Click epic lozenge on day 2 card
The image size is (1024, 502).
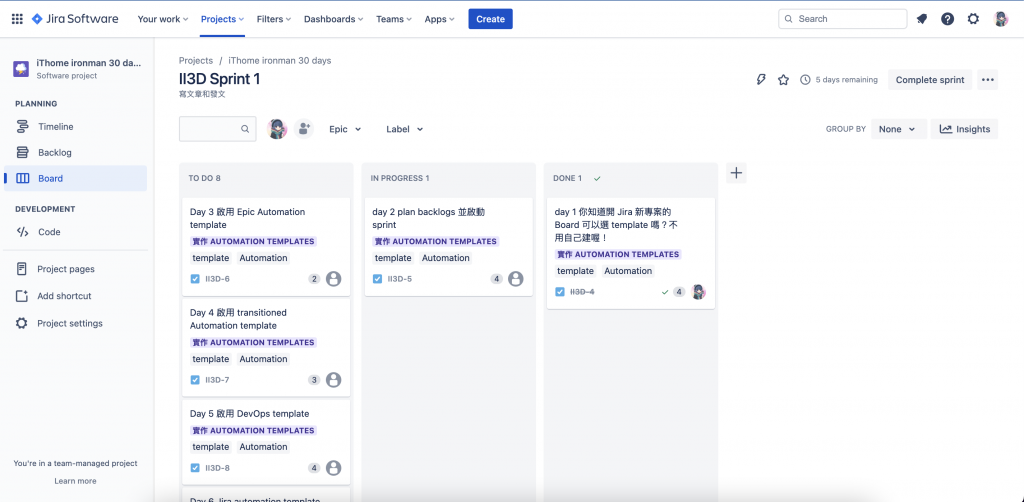point(436,242)
